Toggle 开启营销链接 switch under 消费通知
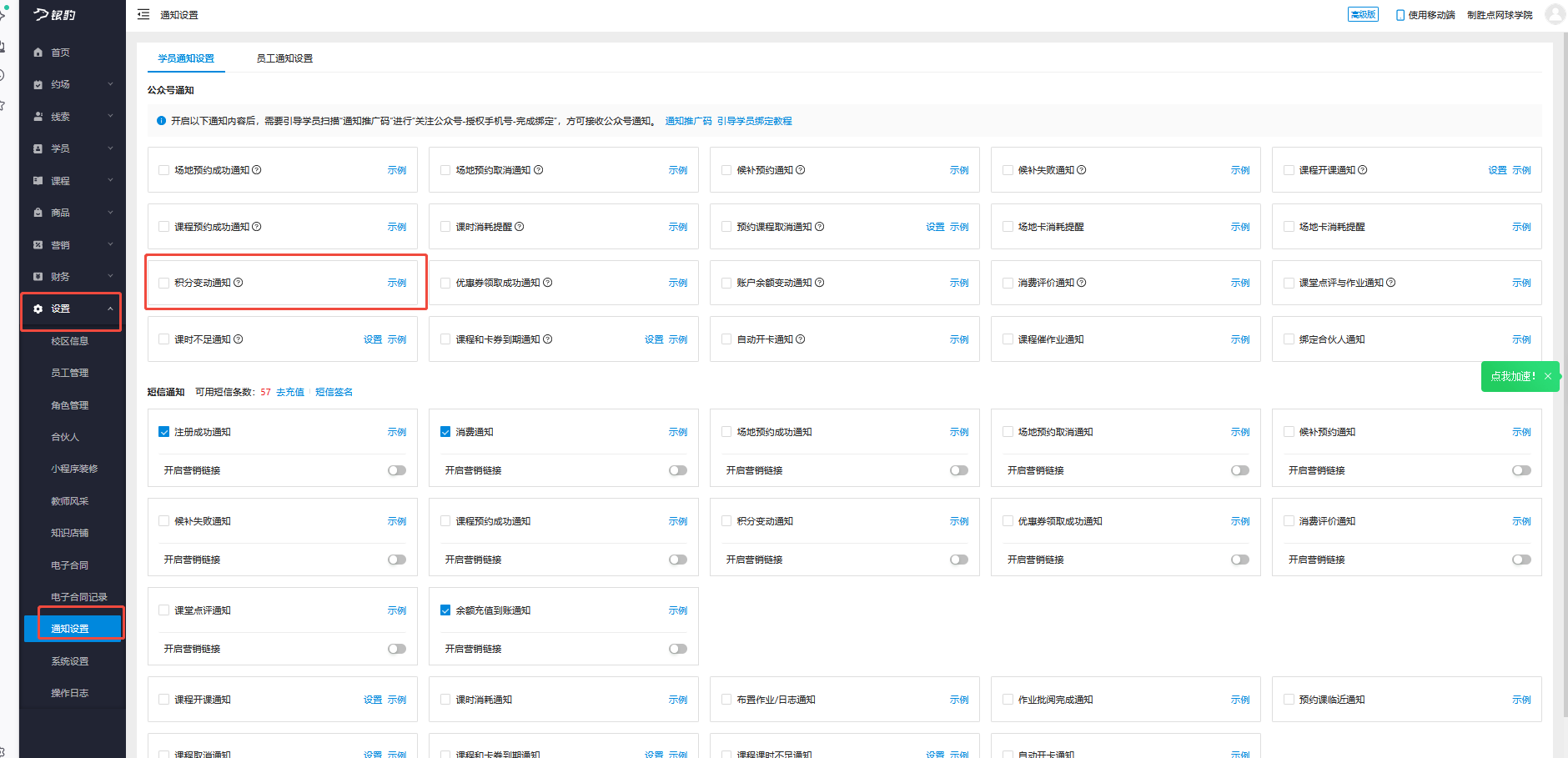Viewport: 1568px width, 758px height. [677, 470]
